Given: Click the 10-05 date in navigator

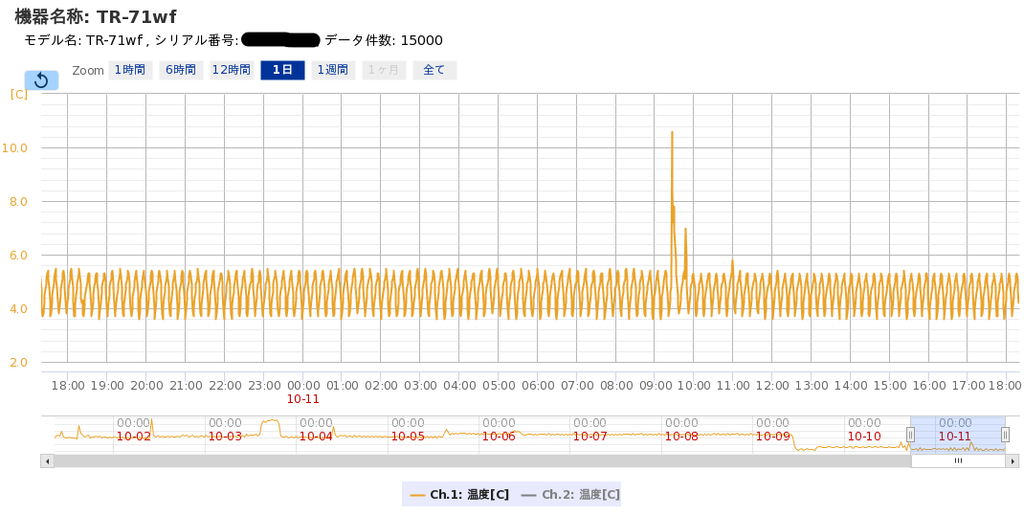Looking at the screenshot, I should pyautogui.click(x=408, y=436).
